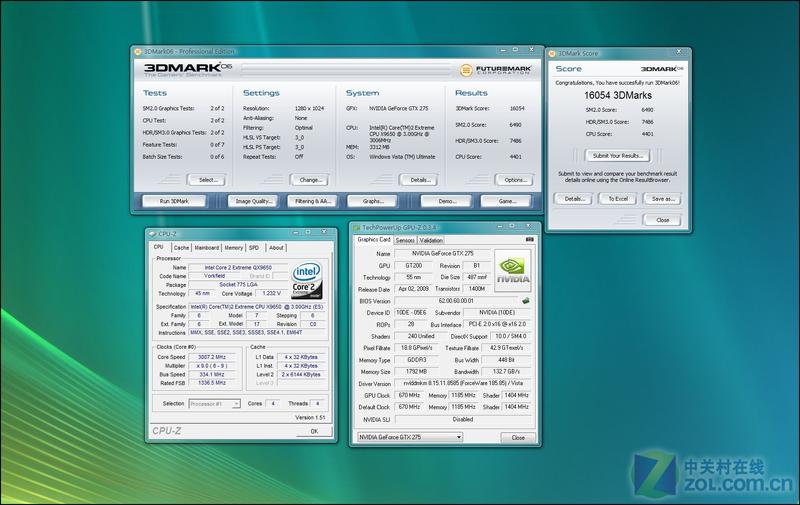Viewport: 800px width, 505px height.
Task: Click Details... under System in 3DMark06
Action: 419,180
